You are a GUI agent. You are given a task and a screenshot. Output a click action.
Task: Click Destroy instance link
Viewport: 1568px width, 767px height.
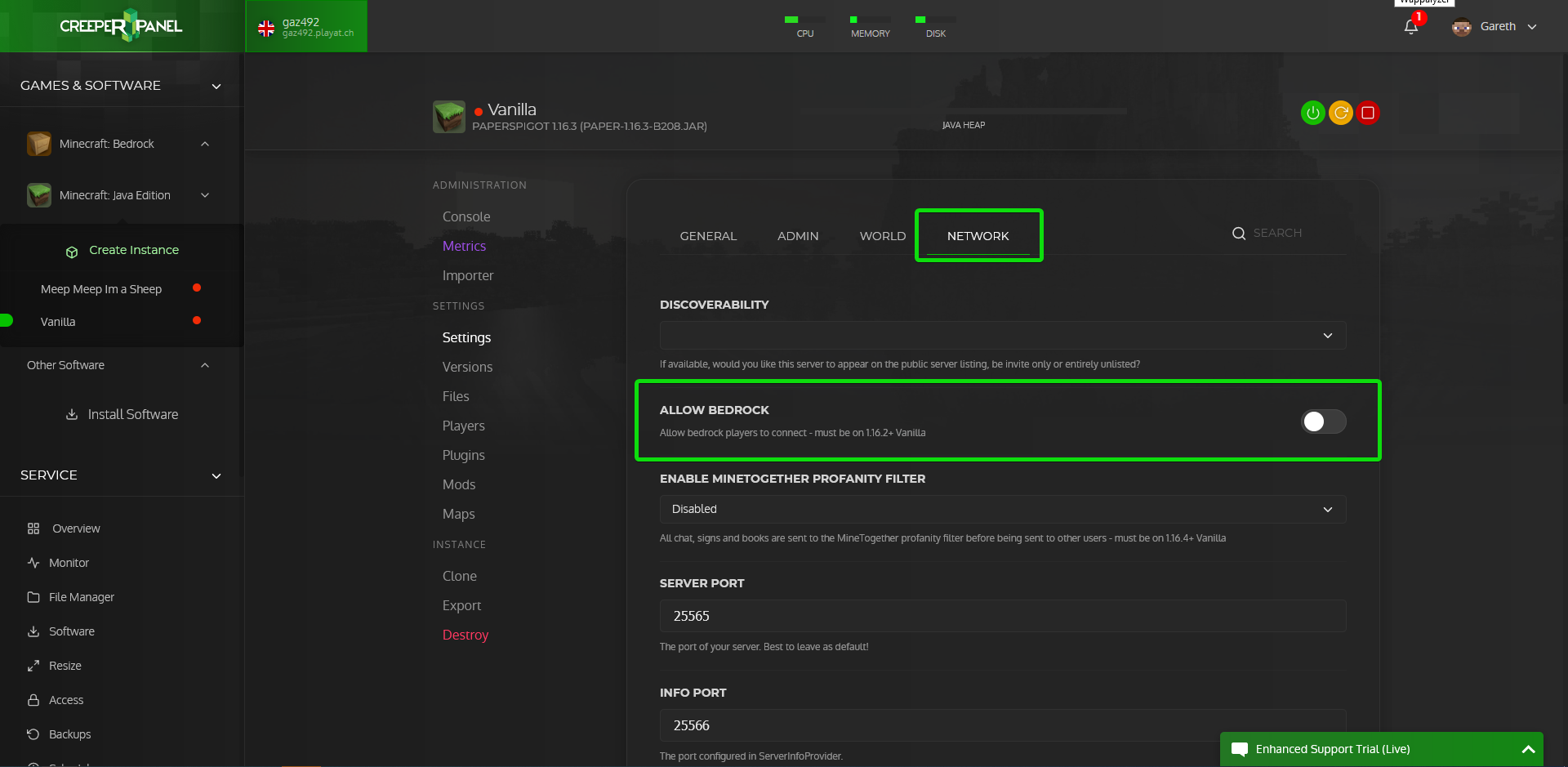465,635
